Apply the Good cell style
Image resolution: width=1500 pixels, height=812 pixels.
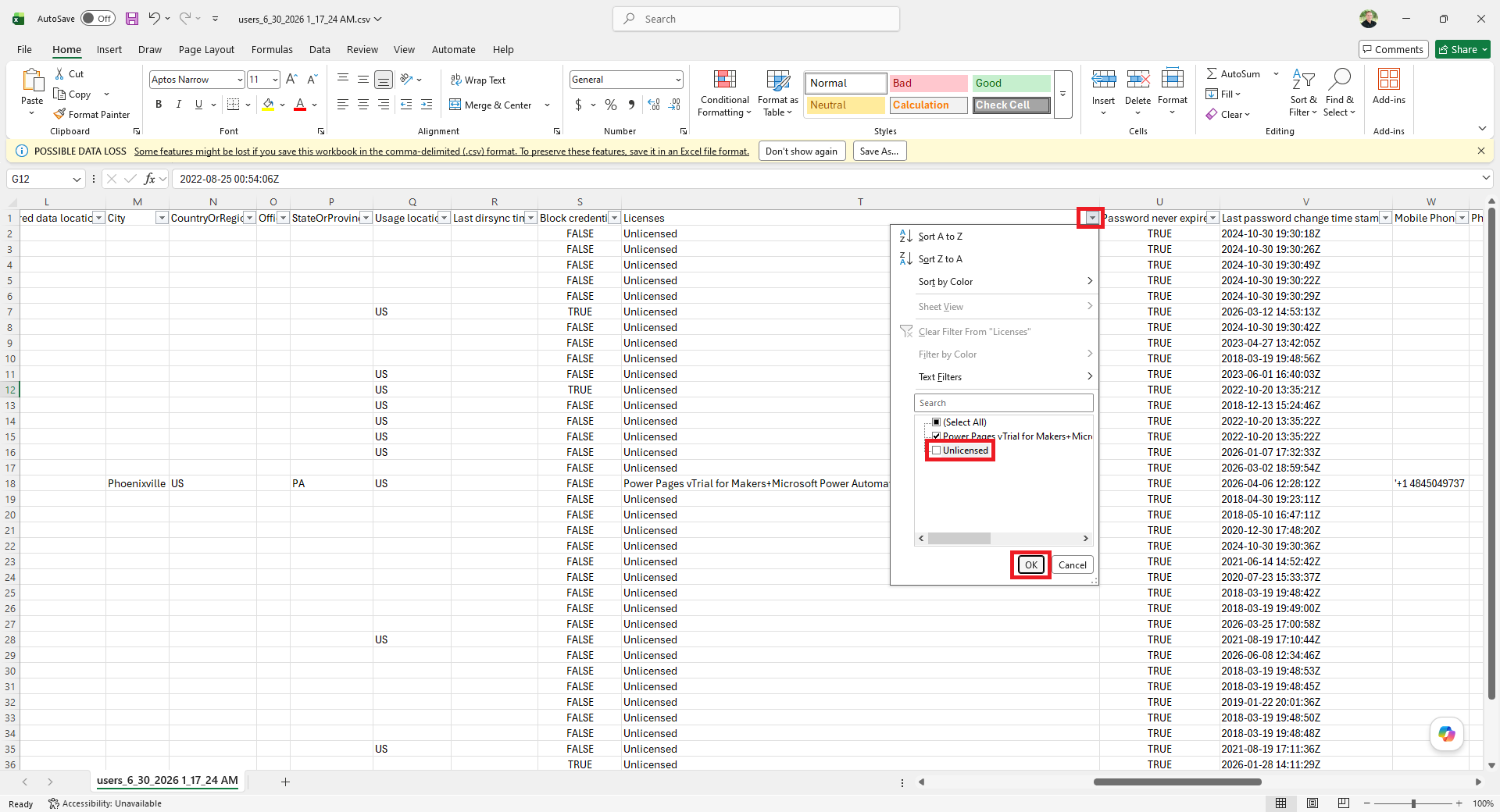pyautogui.click(x=1011, y=83)
